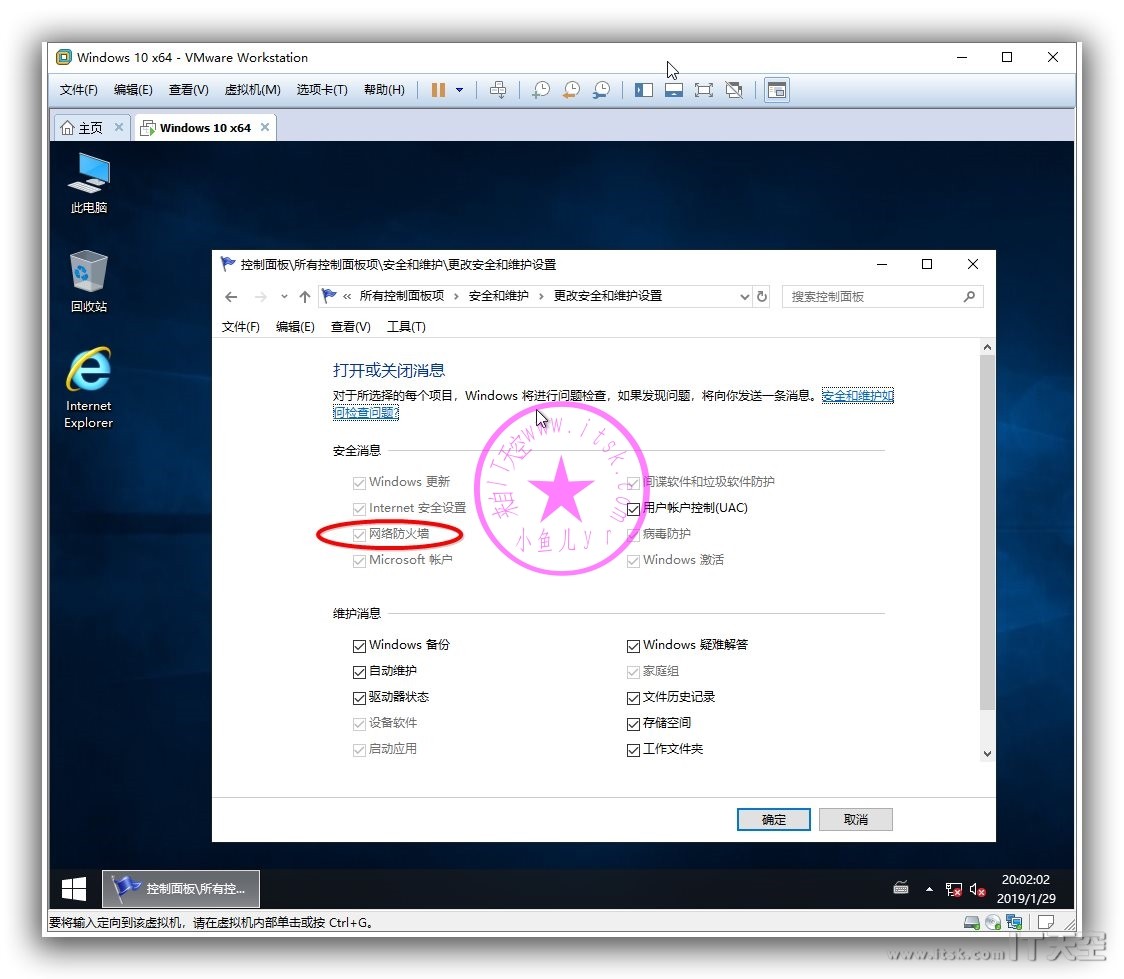Screen dimensions: 1124x979
Task: Open control panel 工具(T) menu
Action: pyautogui.click(x=406, y=327)
